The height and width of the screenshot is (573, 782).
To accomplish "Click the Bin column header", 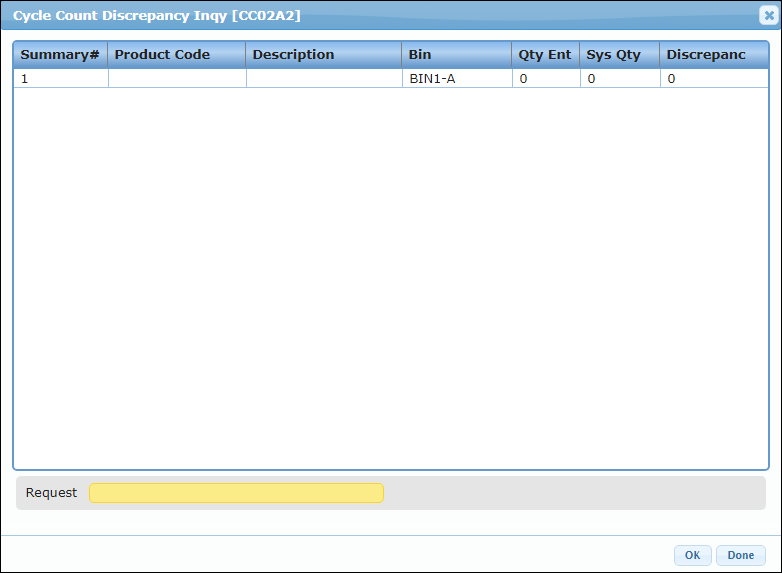I will [x=456, y=55].
